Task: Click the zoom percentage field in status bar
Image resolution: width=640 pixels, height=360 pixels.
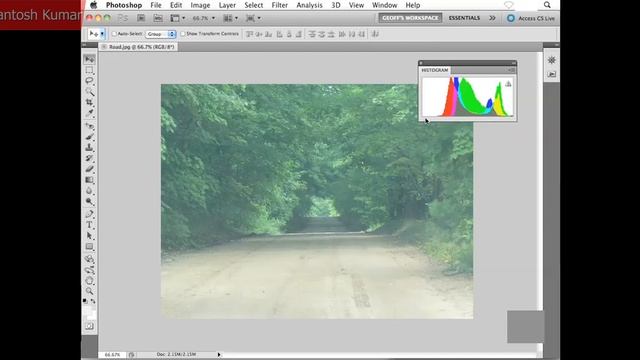Action: [x=113, y=355]
